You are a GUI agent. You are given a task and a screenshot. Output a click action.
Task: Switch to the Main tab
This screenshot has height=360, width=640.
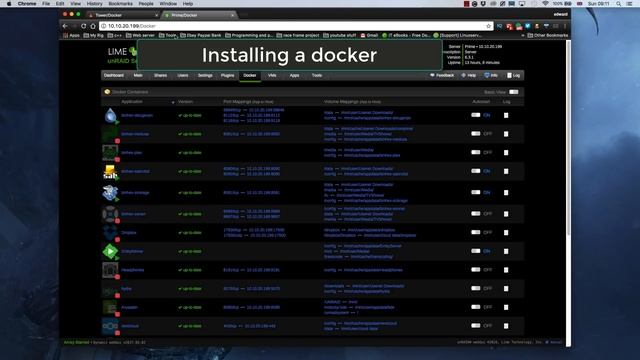click(138, 76)
